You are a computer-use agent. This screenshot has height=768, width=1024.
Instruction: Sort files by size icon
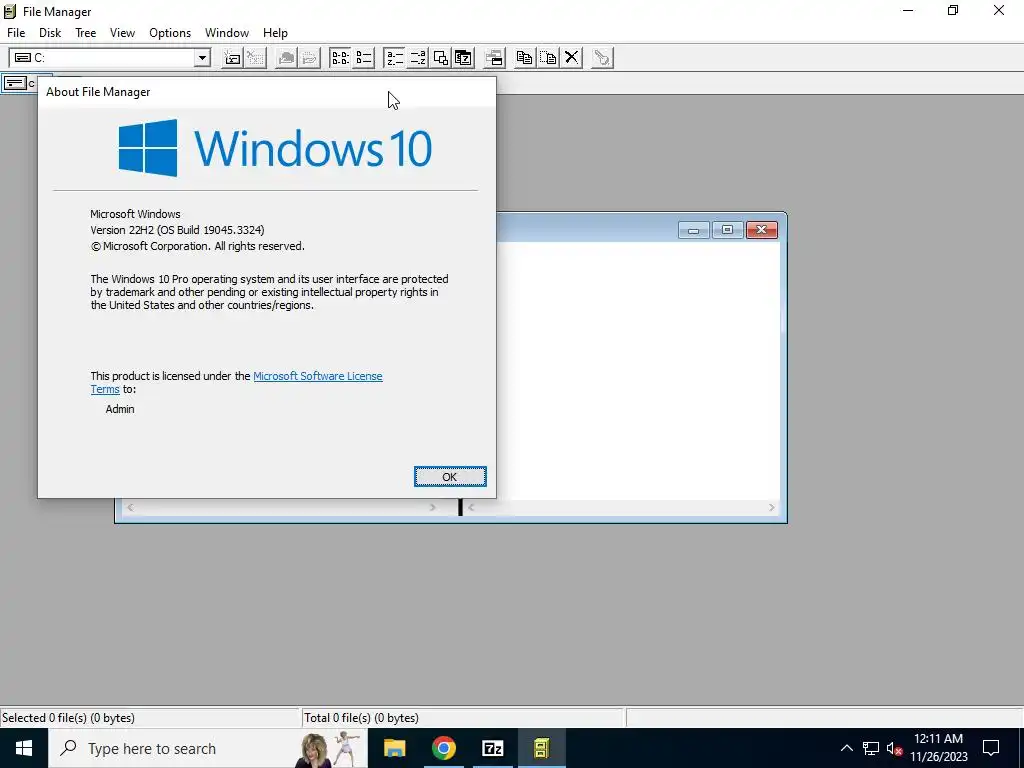tap(440, 57)
